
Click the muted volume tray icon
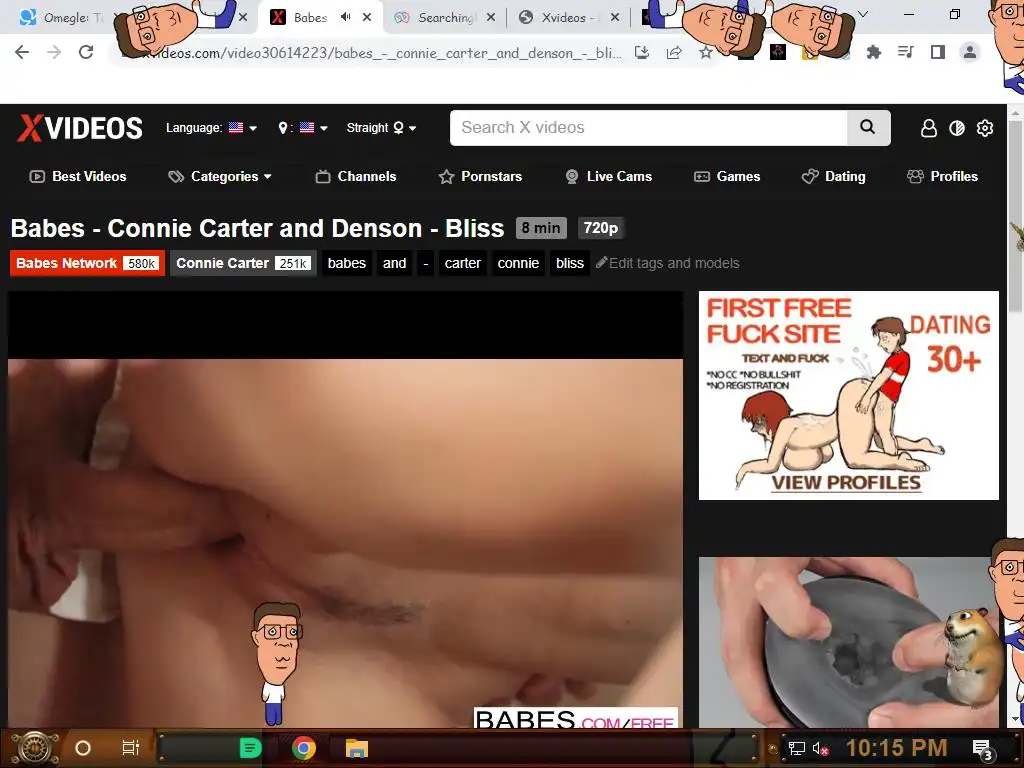(x=821, y=748)
